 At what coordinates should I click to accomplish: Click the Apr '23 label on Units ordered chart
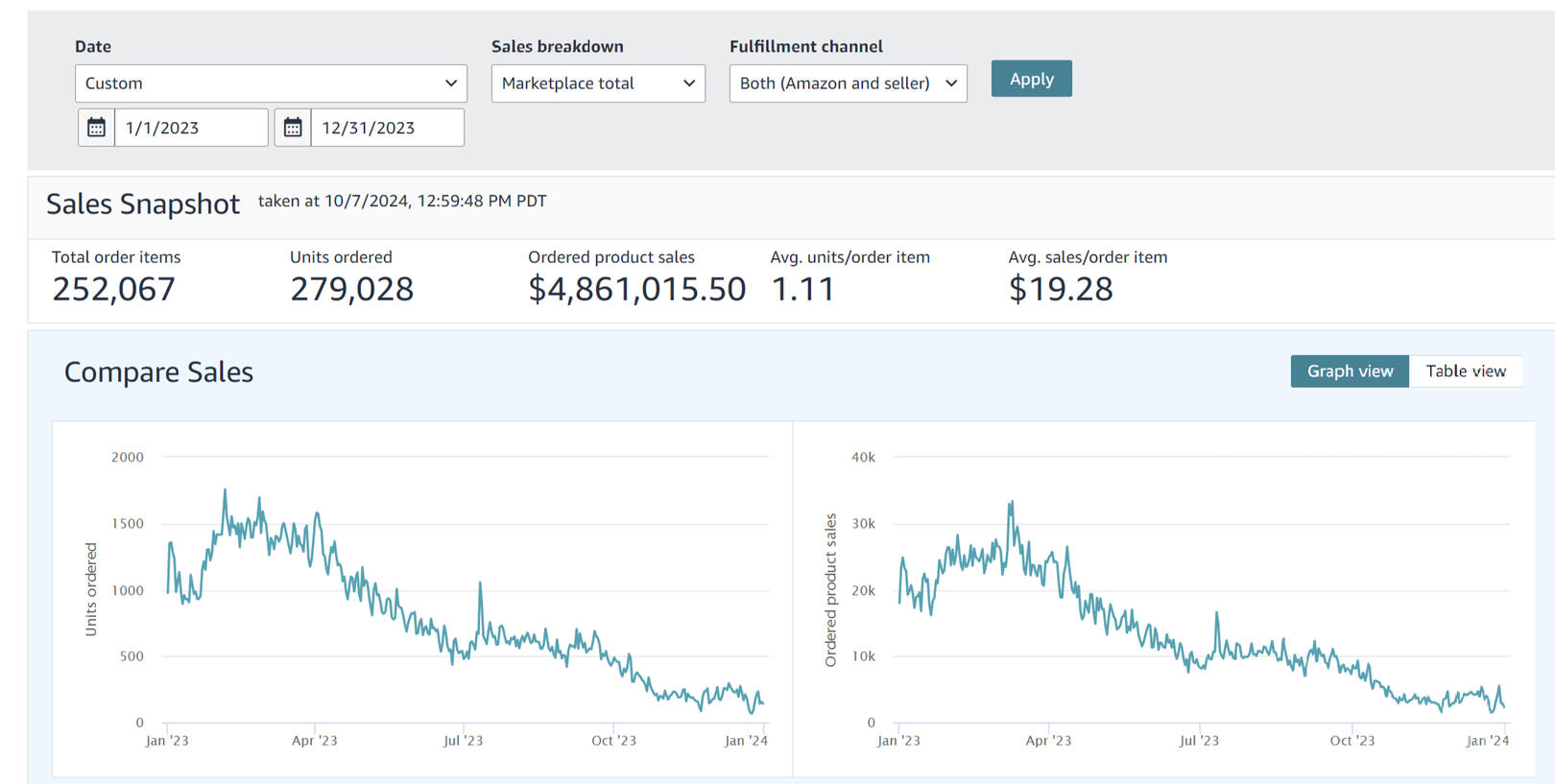[315, 741]
